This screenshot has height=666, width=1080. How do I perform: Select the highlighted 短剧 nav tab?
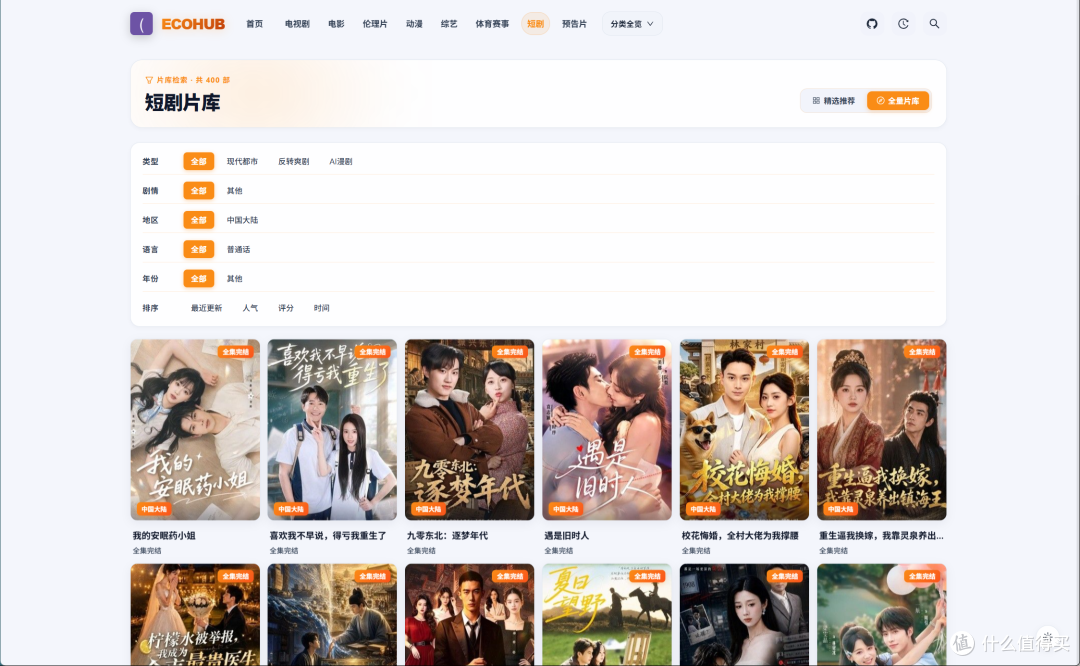[x=535, y=23]
